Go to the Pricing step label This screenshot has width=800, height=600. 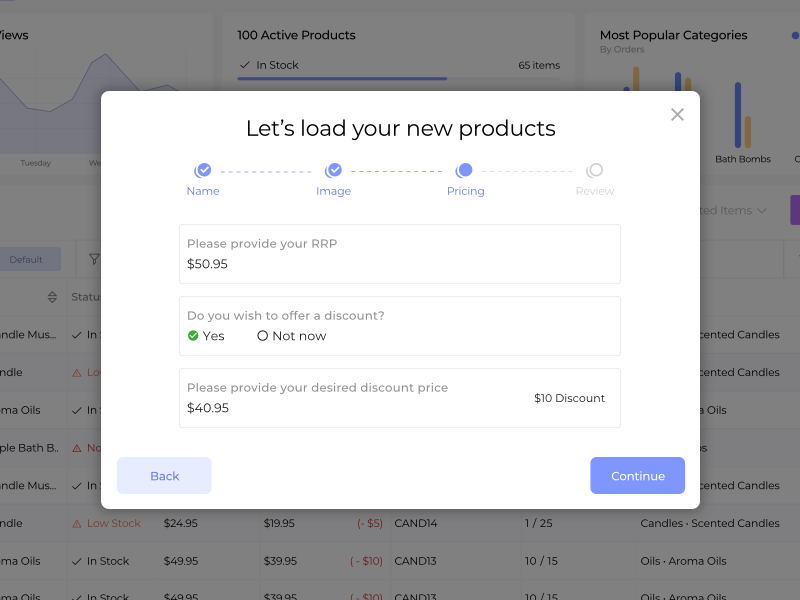[465, 191]
